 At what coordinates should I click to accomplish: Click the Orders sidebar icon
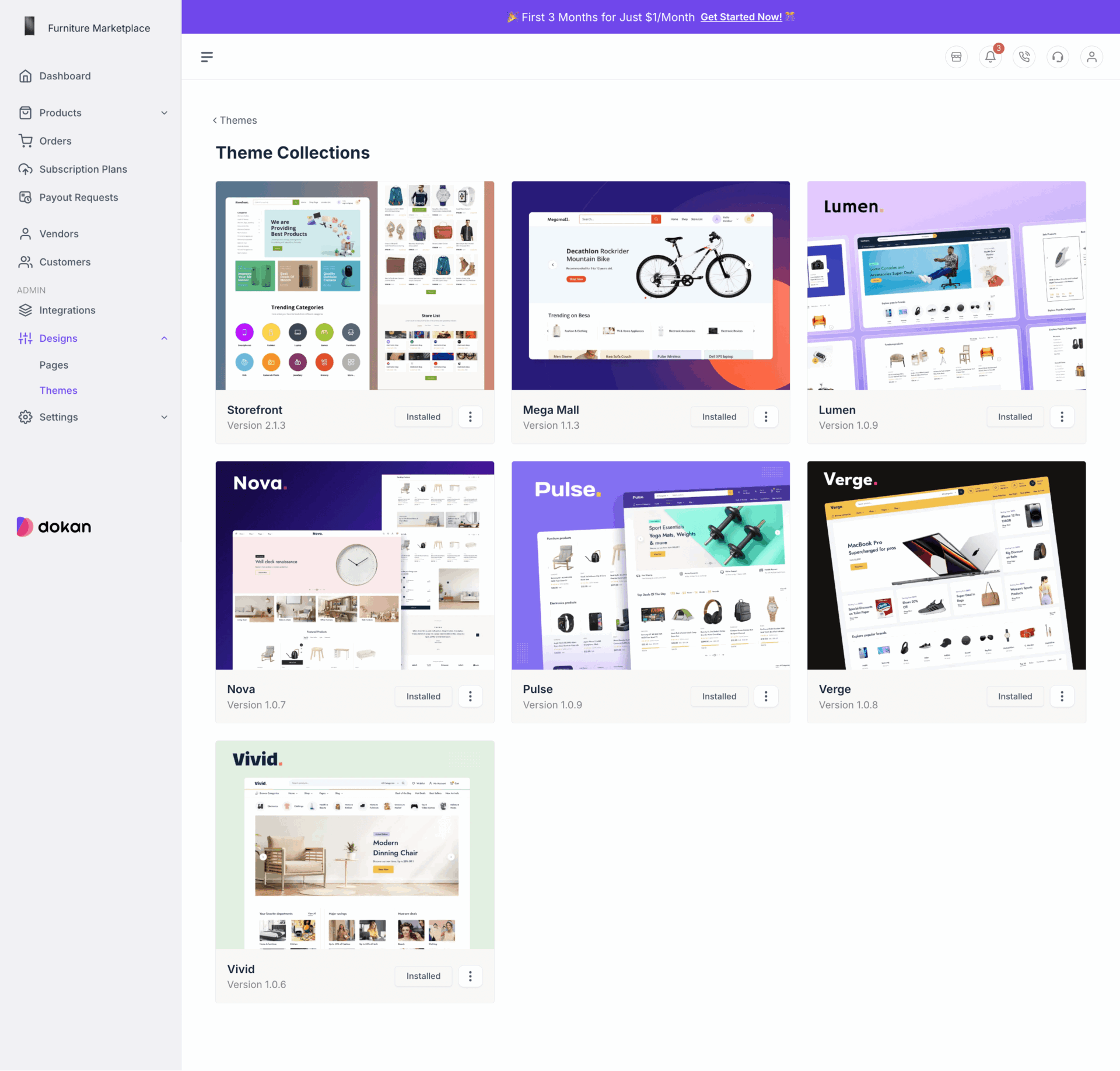click(x=27, y=140)
